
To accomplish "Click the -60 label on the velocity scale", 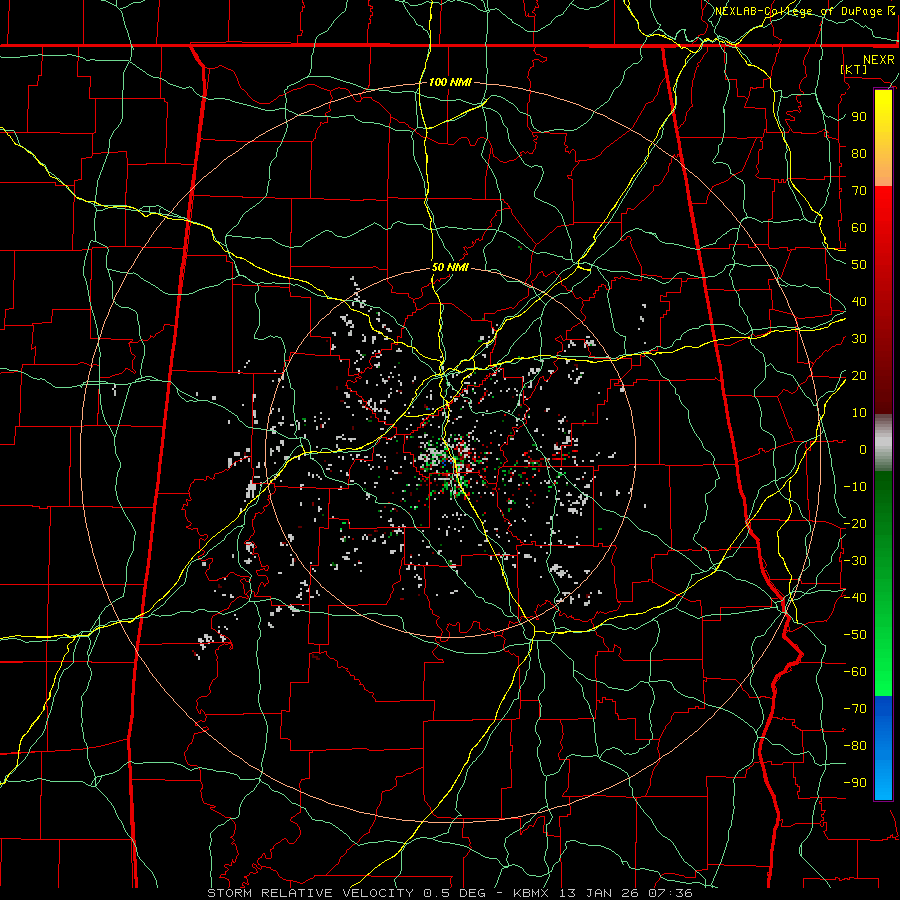I will pyautogui.click(x=855, y=672).
